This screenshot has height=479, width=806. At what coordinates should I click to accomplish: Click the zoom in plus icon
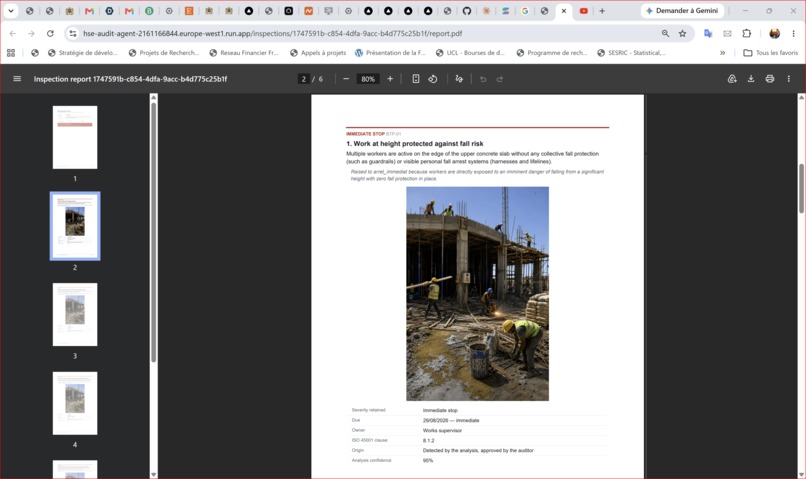click(x=390, y=79)
